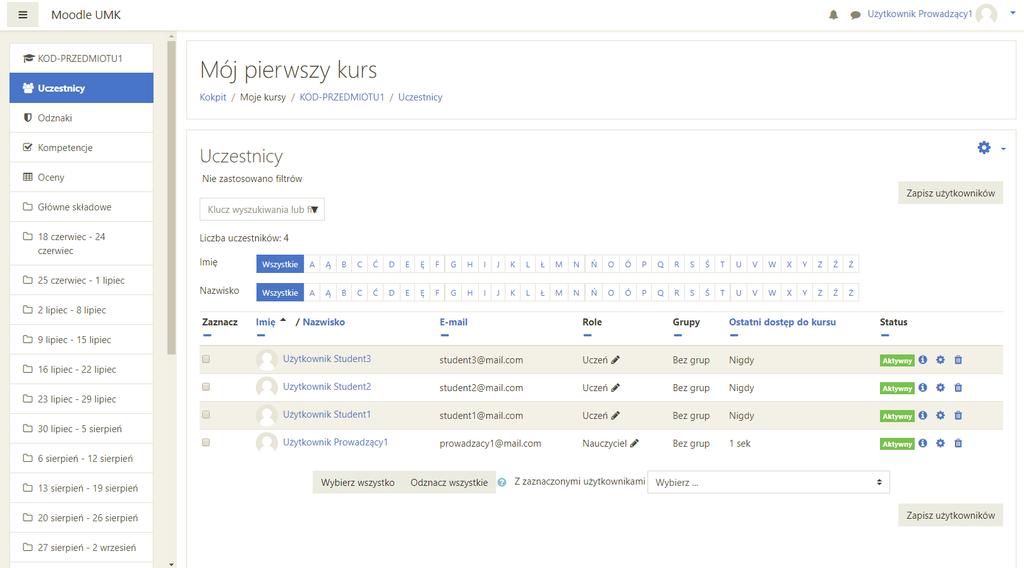Edit role pencil for Użytkownik Student3
The image size is (1024, 568).
tap(615, 360)
